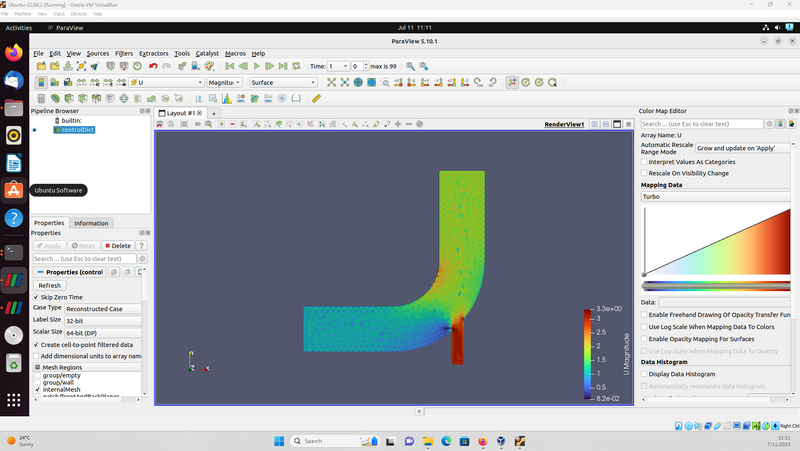The image size is (800, 451).
Task: Toggle animation loop mode
Action: click(296, 66)
